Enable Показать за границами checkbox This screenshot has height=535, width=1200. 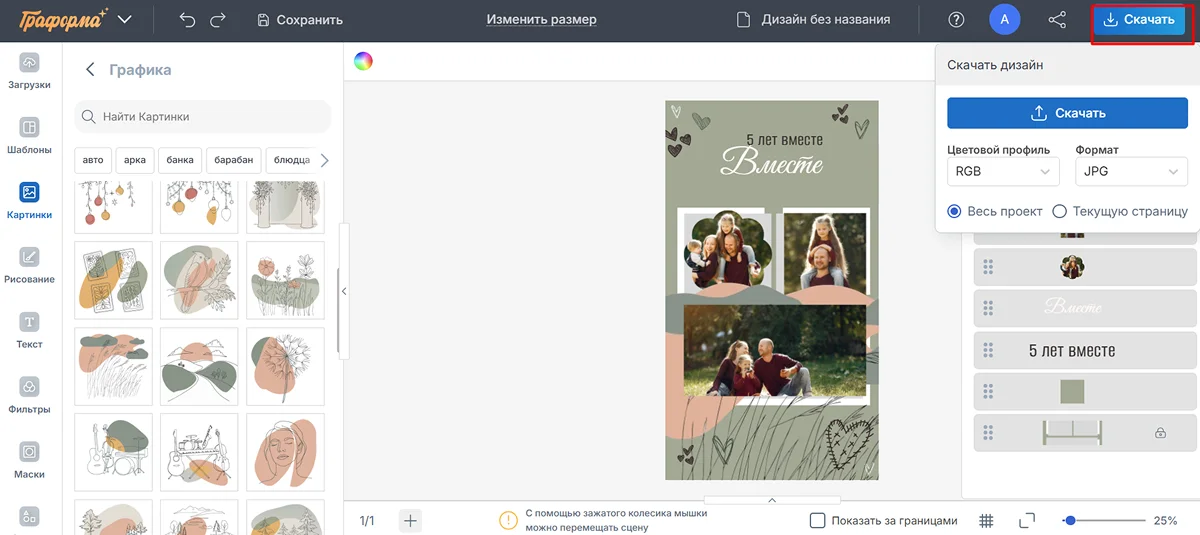[x=817, y=520]
